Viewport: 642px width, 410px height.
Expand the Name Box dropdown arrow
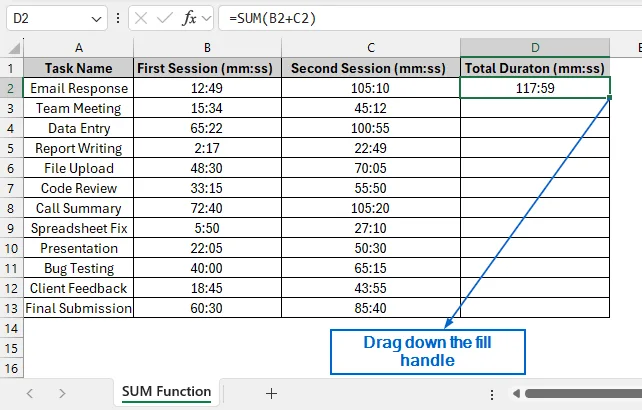(96, 19)
